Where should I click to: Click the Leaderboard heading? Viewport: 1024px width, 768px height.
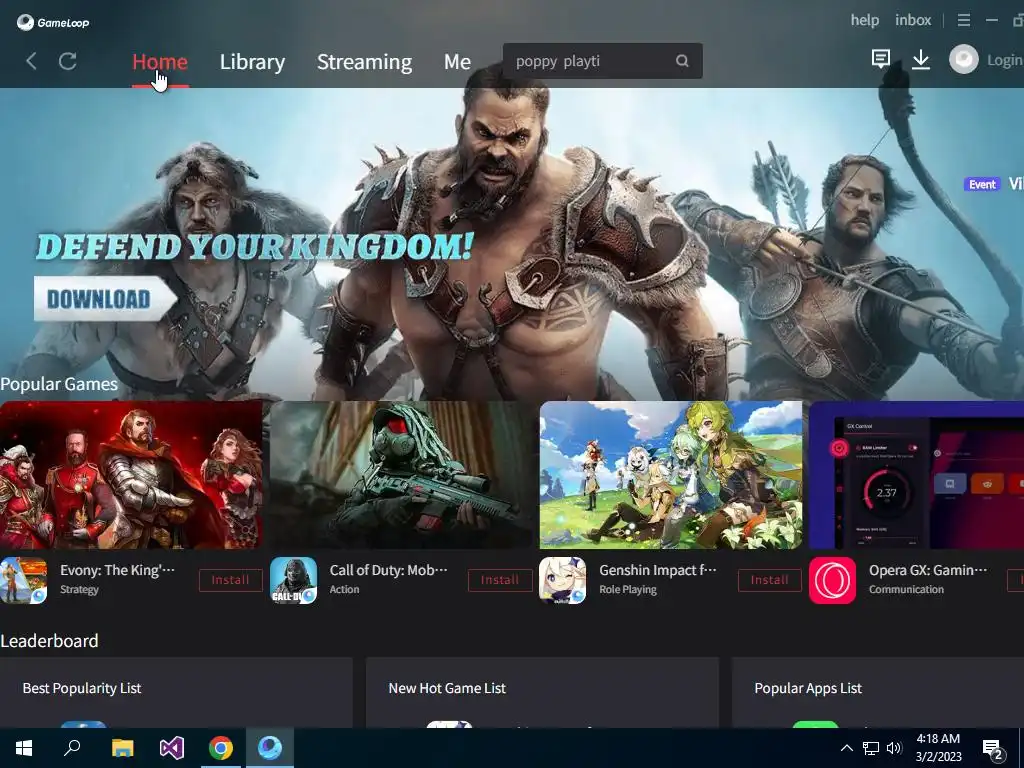pyautogui.click(x=49, y=641)
